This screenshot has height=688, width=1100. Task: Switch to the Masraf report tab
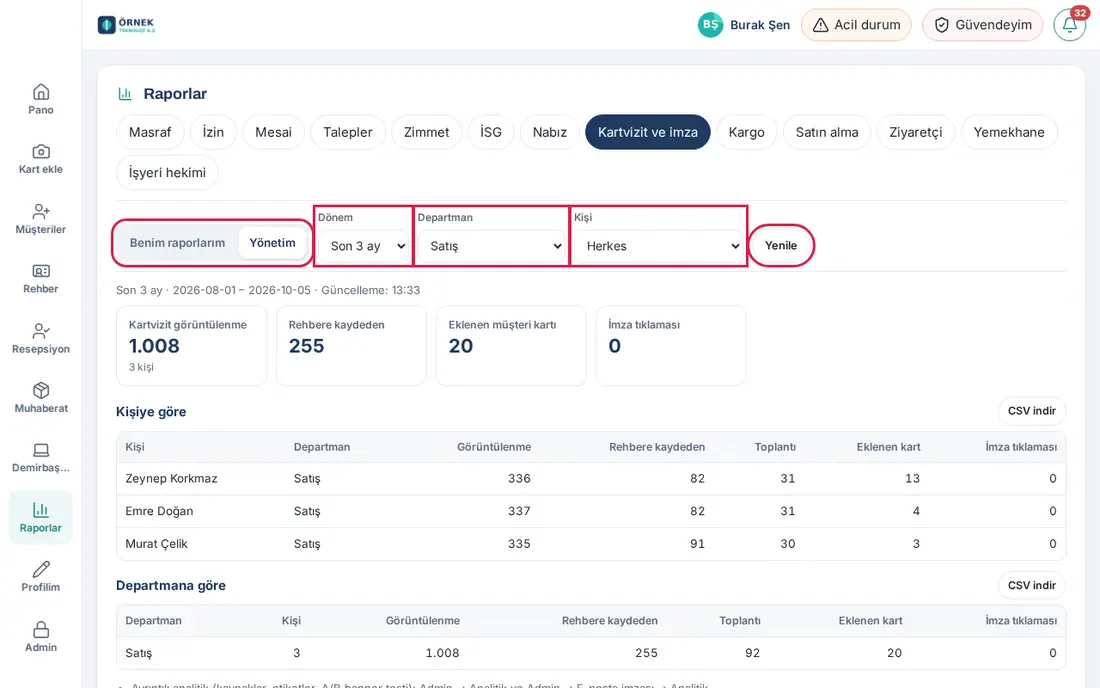pos(150,132)
